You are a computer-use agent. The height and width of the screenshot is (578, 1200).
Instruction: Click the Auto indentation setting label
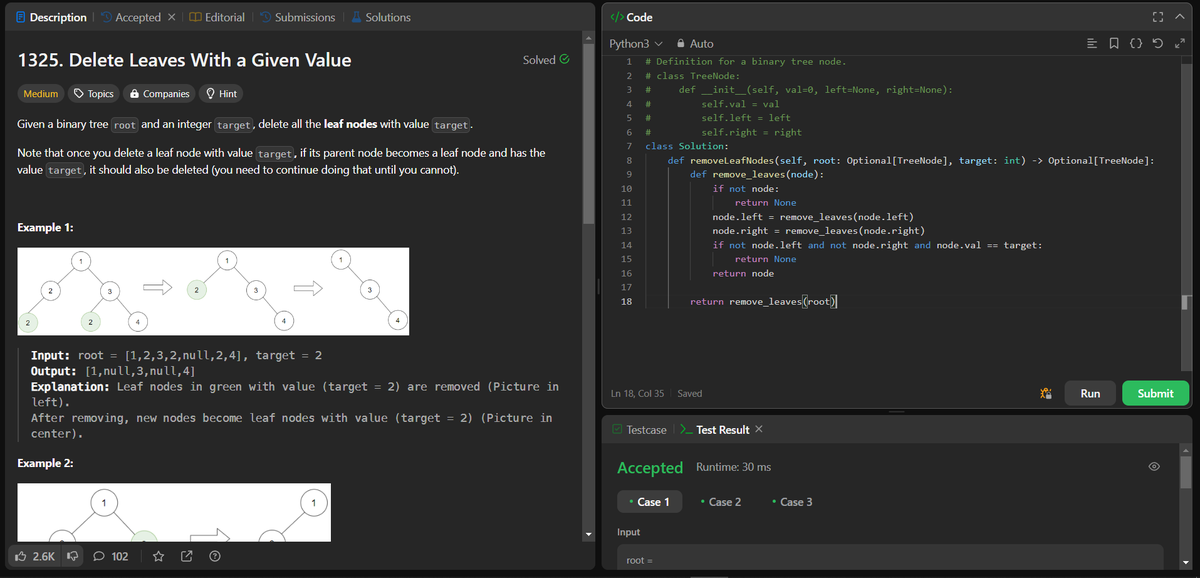pyautogui.click(x=701, y=44)
